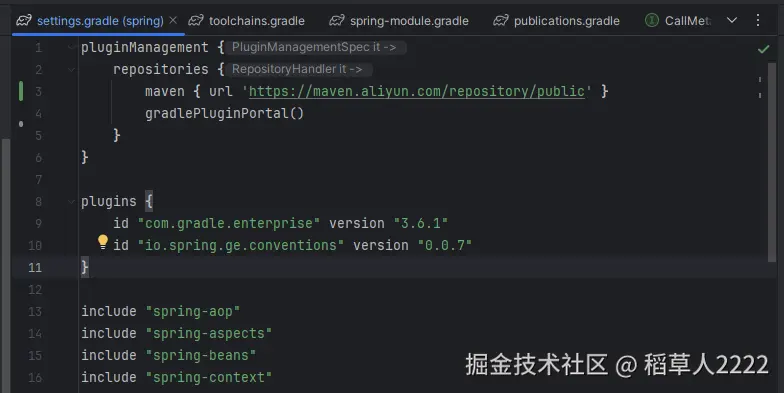Open the maven.aliyun.com repository URL

point(416,92)
